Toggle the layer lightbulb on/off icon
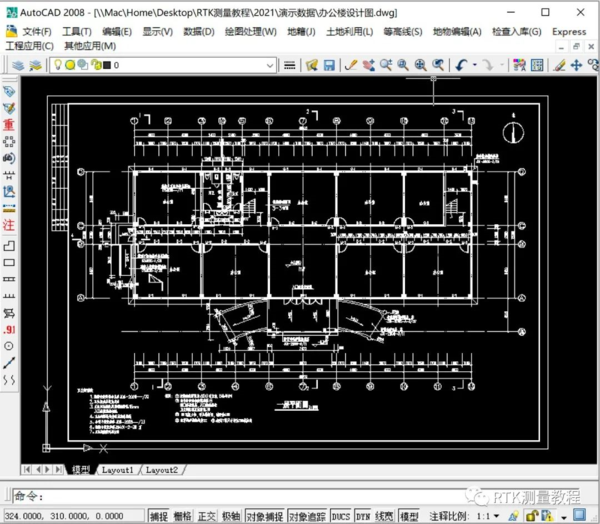600x524 pixels. [x=58, y=65]
